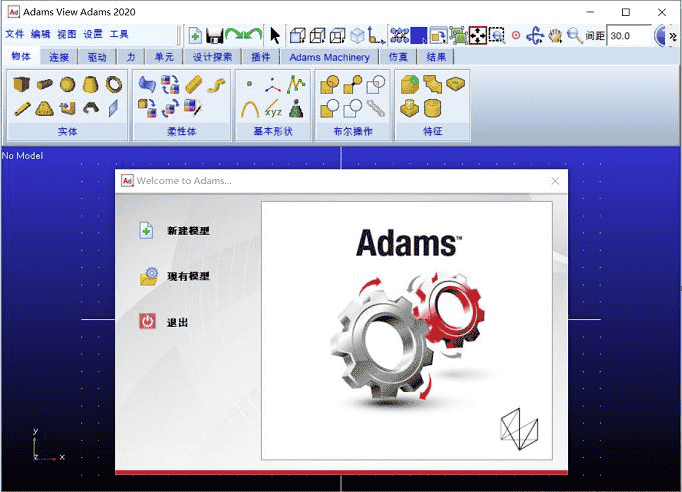Switch to the 仿真 tab

coord(397,57)
